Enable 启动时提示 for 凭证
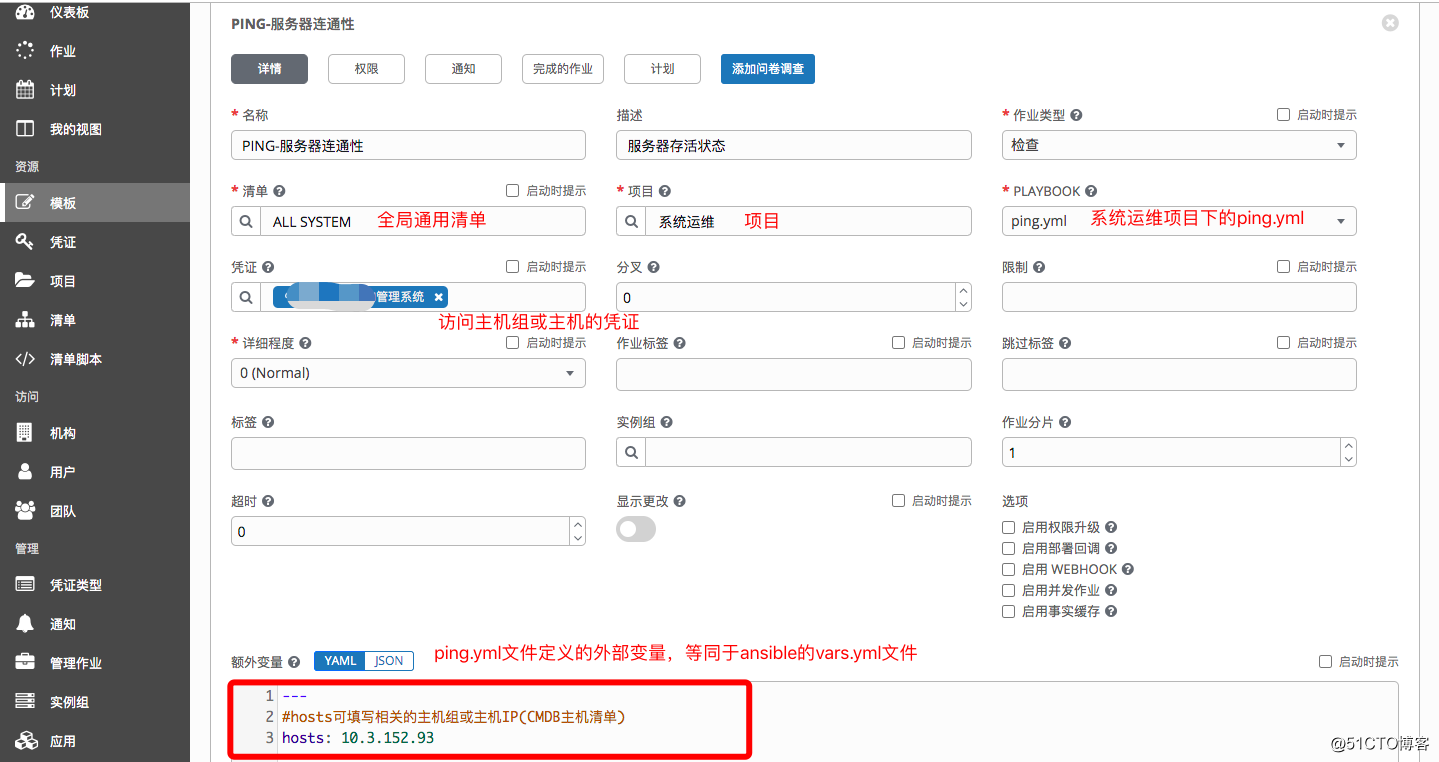The width and height of the screenshot is (1439, 762). 512,266
